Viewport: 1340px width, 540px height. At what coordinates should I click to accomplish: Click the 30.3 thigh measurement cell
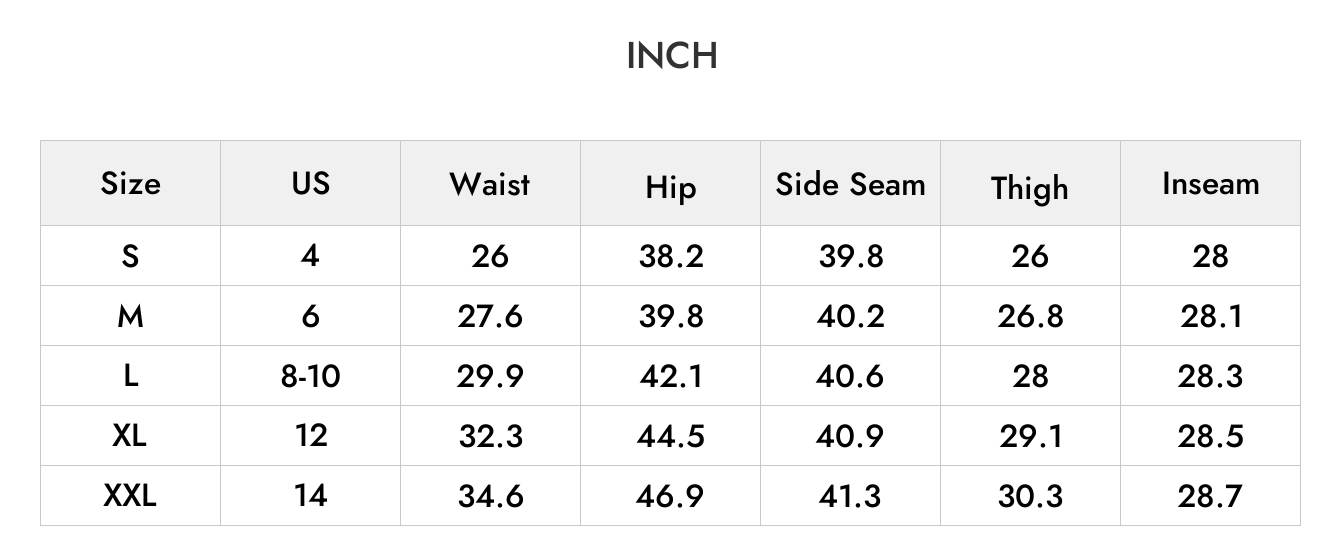click(1030, 496)
